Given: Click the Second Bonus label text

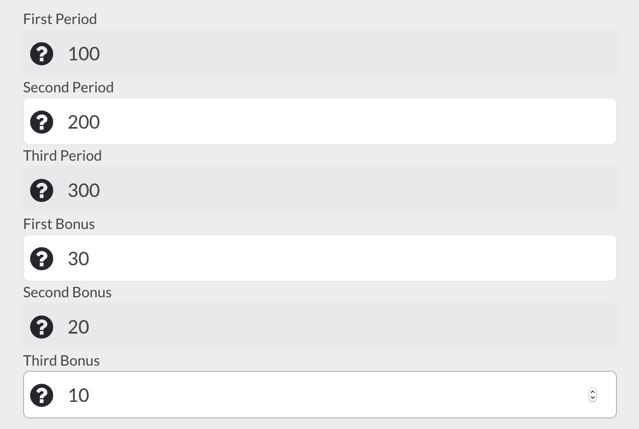Looking at the screenshot, I should point(67,293).
